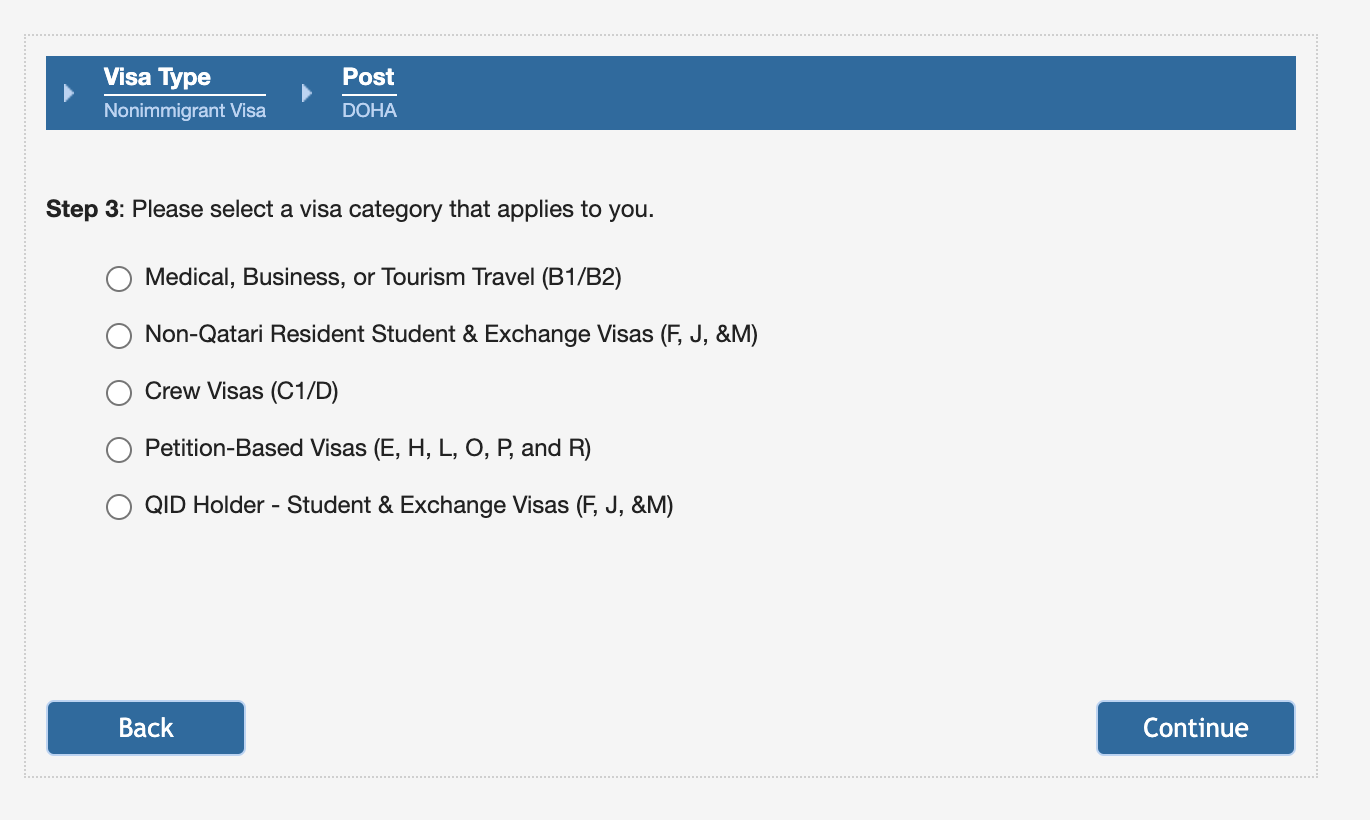1370x820 pixels.
Task: Click empty area of blue breadcrumb bar
Action: (x=850, y=93)
